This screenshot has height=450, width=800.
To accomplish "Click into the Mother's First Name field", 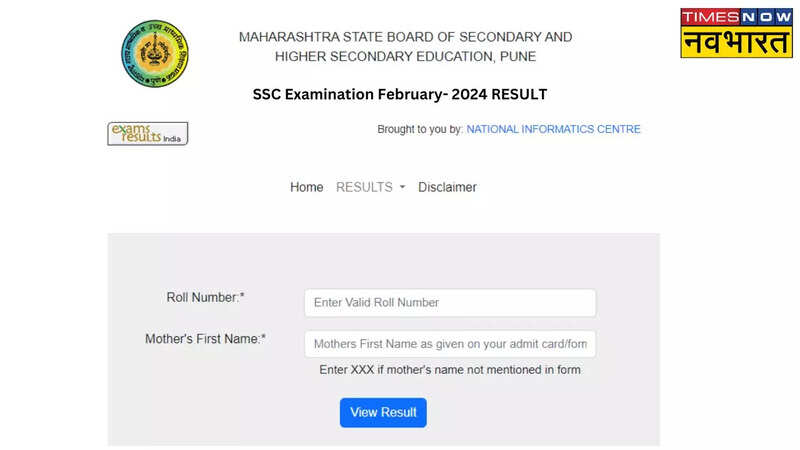I will click(450, 344).
